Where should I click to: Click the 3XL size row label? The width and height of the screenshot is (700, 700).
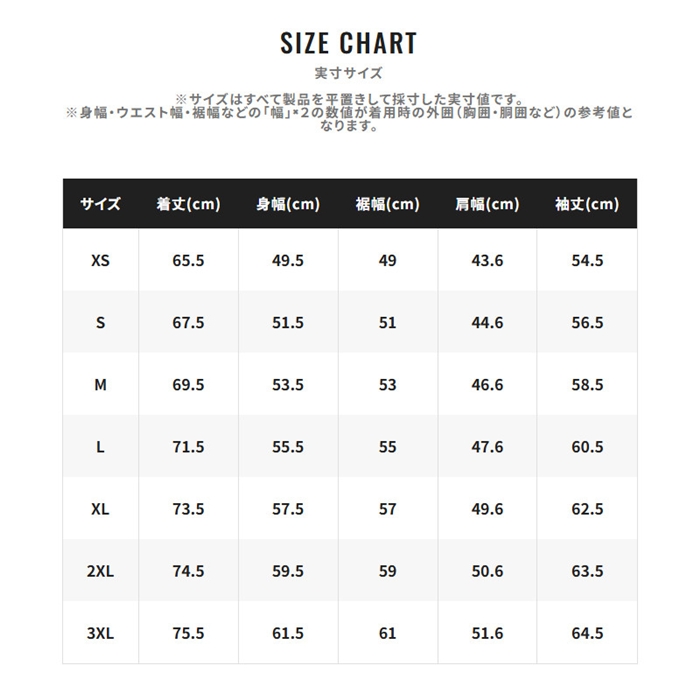click(x=100, y=633)
